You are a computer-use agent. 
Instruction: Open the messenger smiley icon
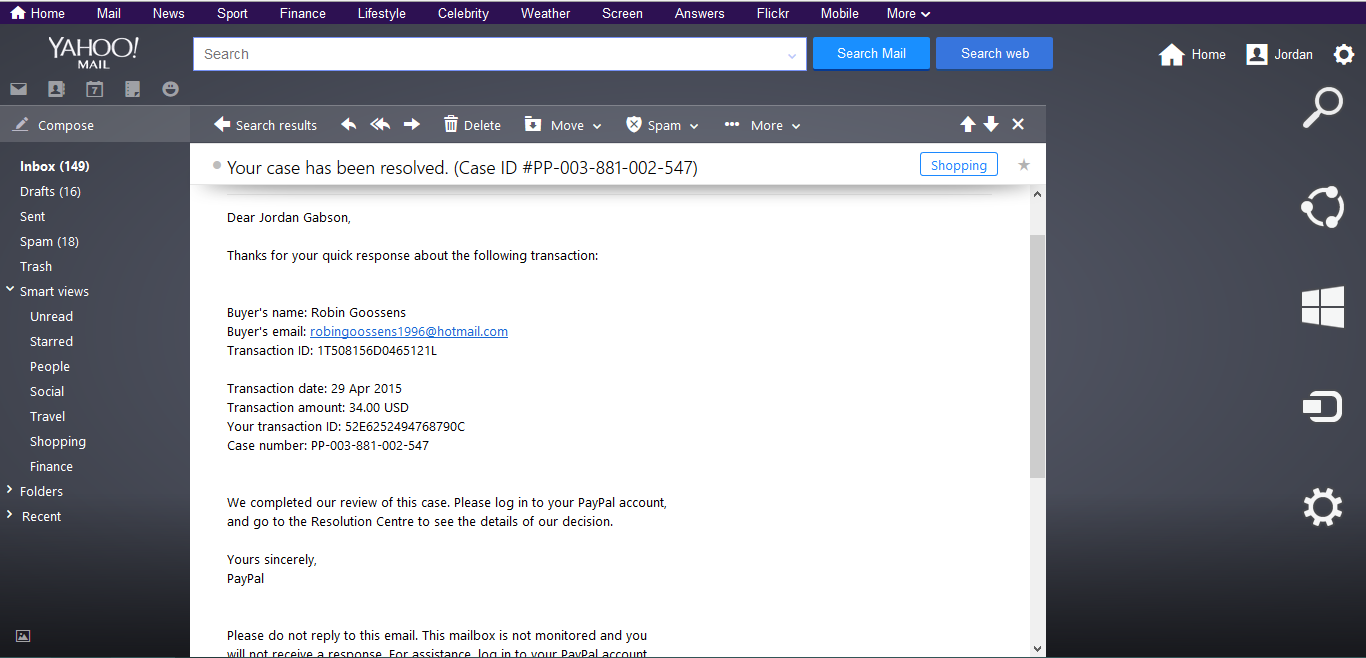tap(170, 89)
